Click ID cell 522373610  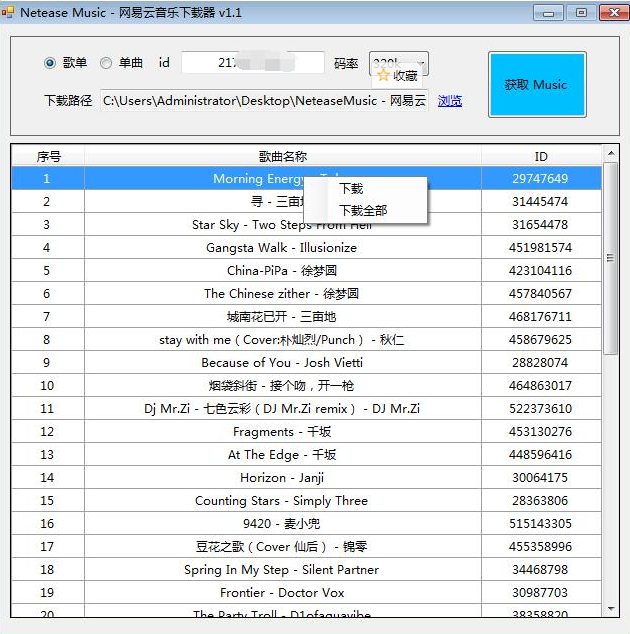(x=541, y=409)
